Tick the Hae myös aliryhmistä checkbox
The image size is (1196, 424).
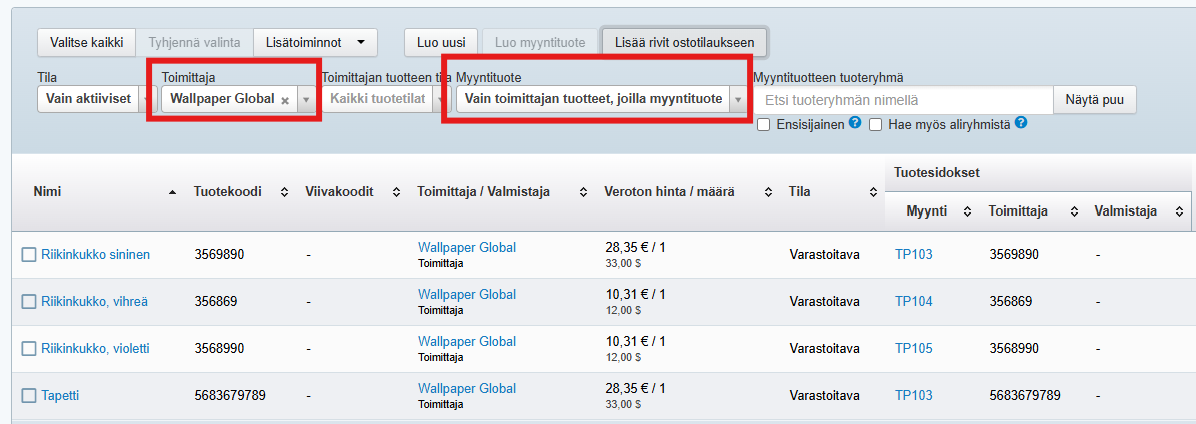[875, 125]
